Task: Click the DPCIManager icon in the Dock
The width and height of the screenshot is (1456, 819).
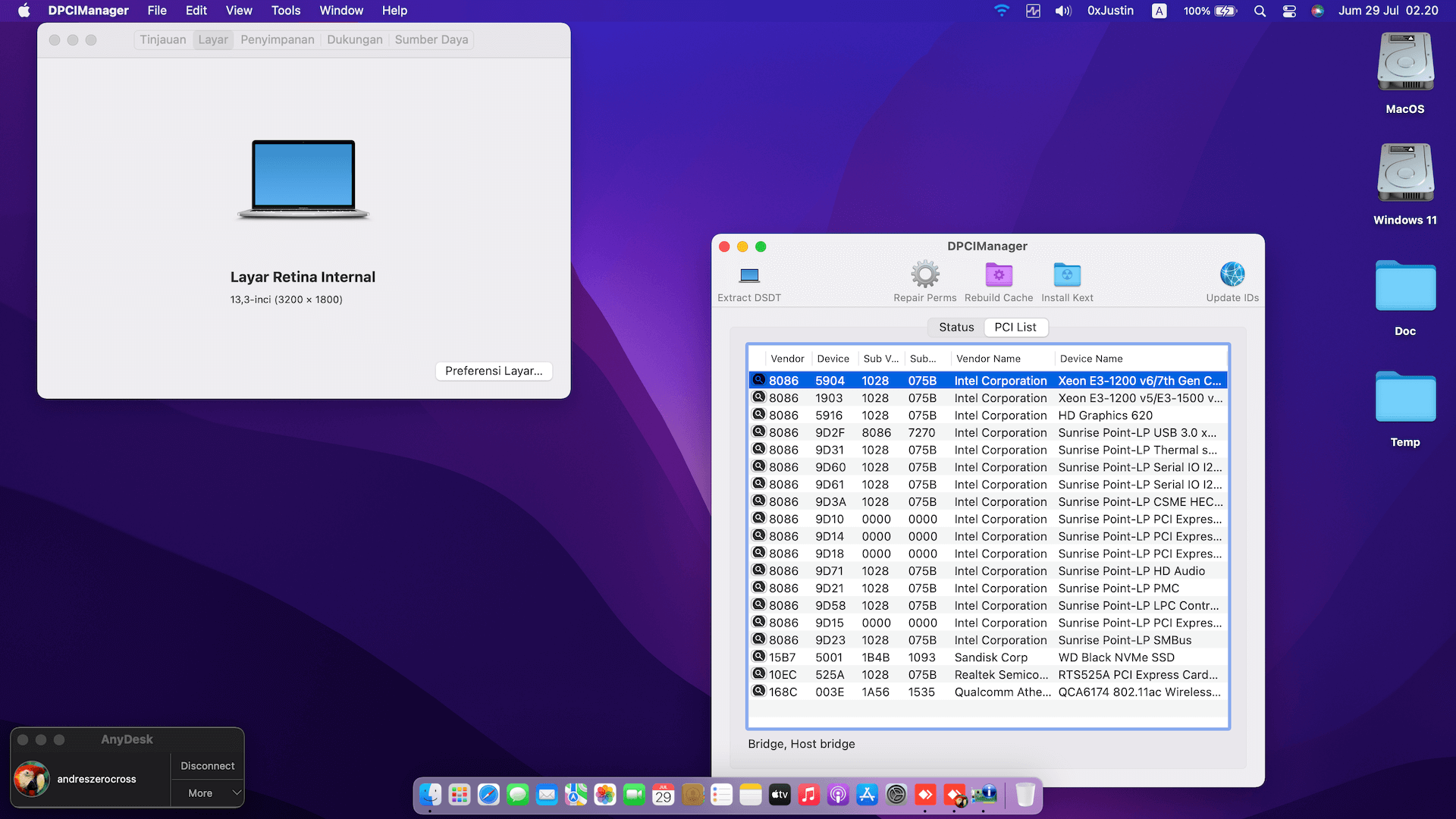Action: 984,794
